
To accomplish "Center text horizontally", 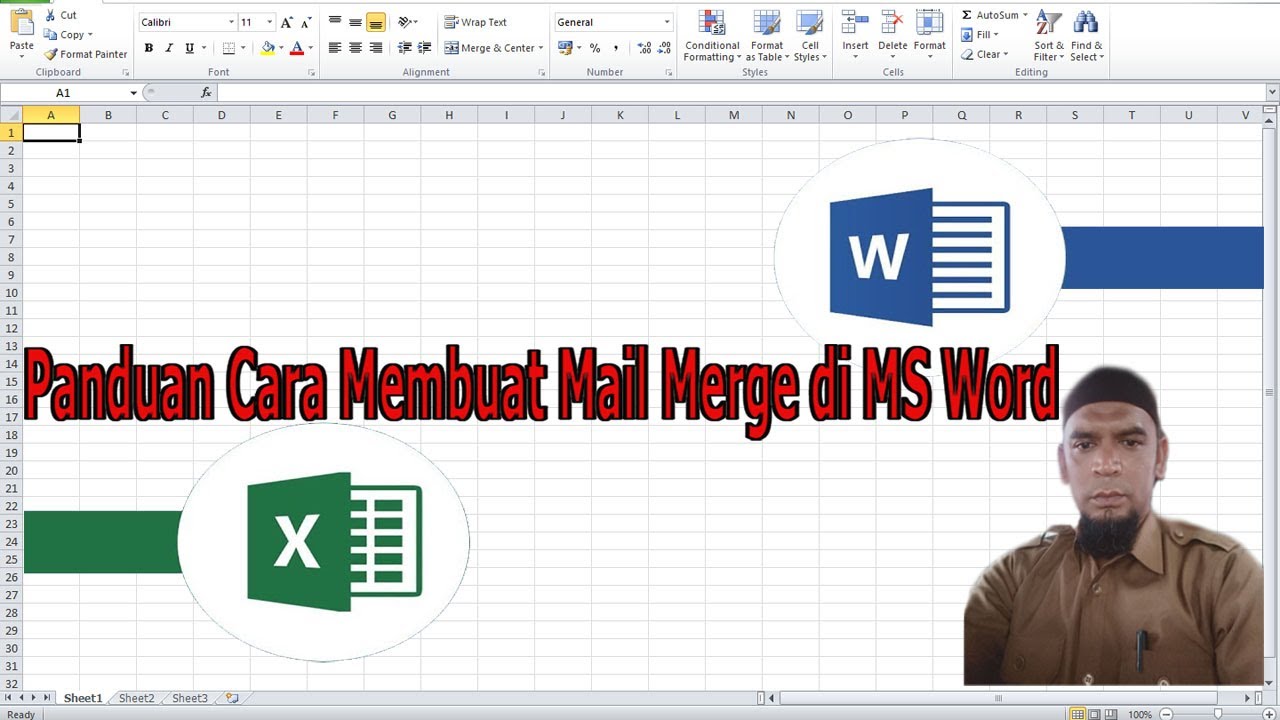I will pos(355,48).
